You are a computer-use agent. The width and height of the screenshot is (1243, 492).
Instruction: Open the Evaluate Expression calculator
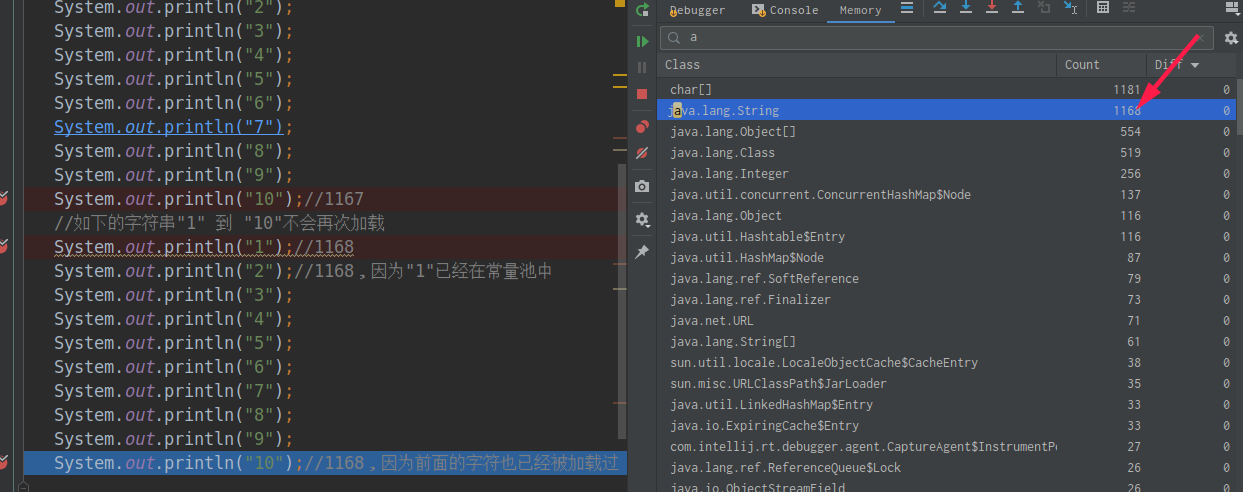(x=1103, y=8)
